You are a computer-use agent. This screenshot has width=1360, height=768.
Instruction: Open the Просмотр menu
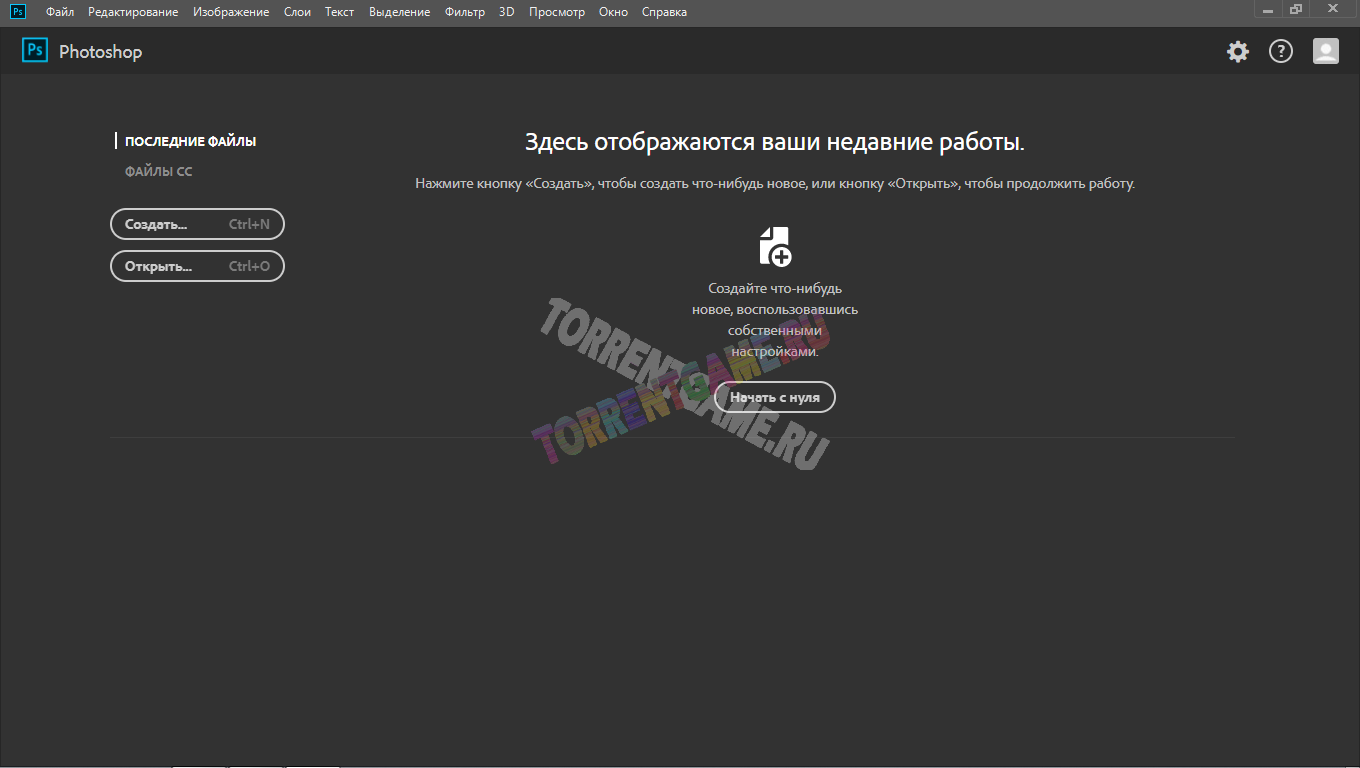(557, 11)
